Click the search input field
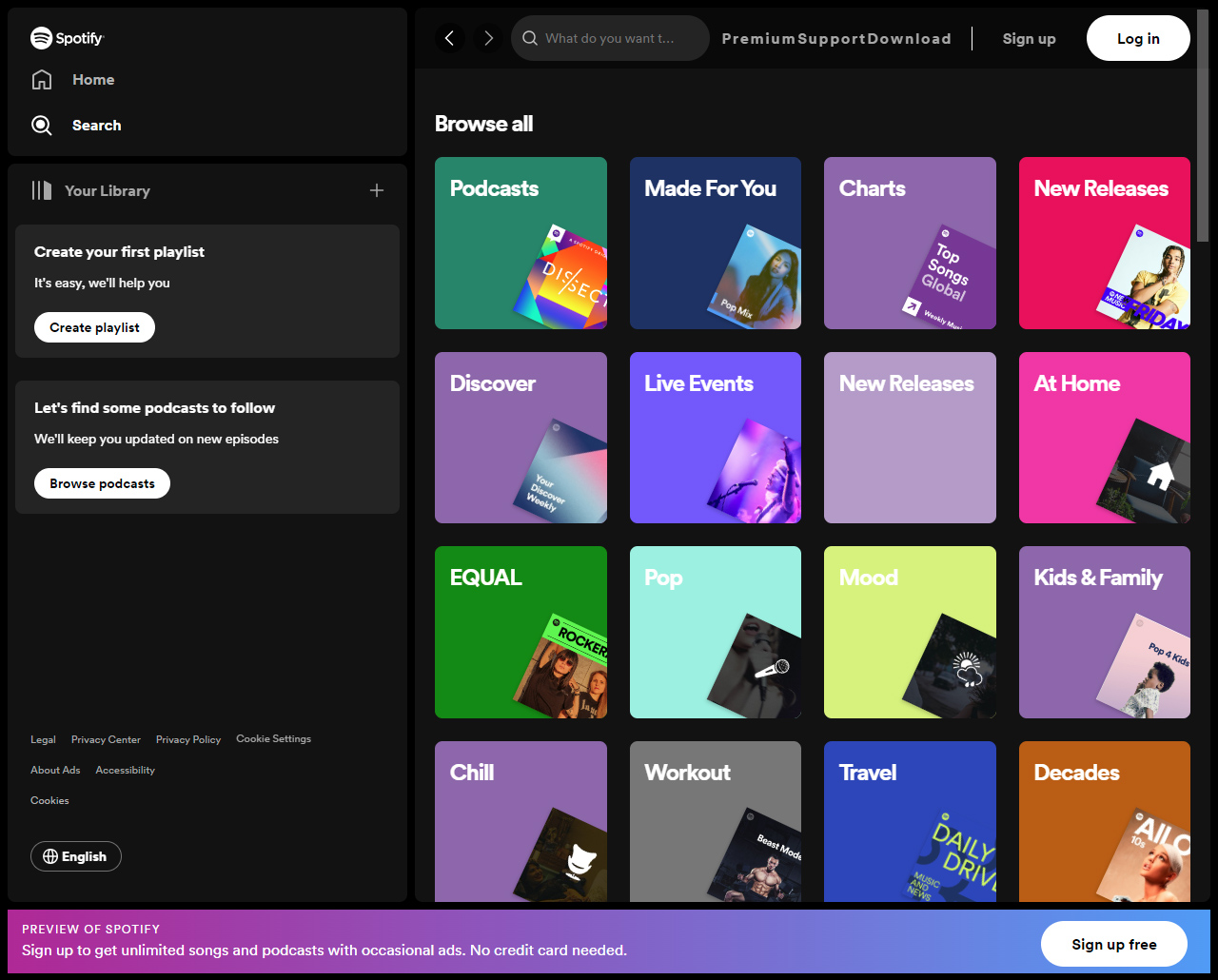Viewport: 1218px width, 980px height. (x=610, y=38)
